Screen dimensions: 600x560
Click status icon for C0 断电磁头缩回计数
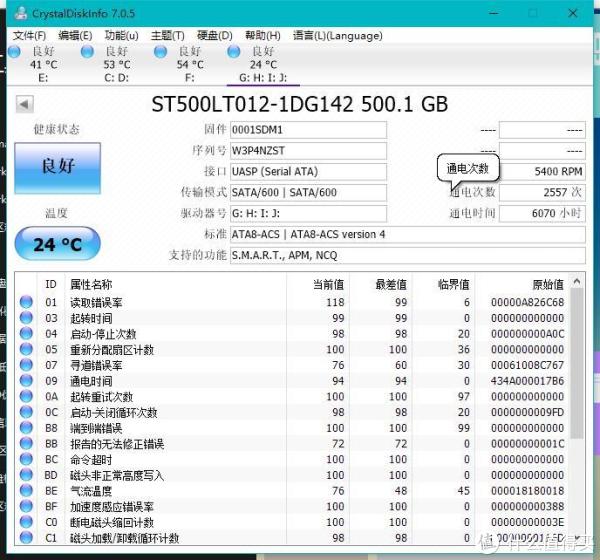(x=26, y=522)
